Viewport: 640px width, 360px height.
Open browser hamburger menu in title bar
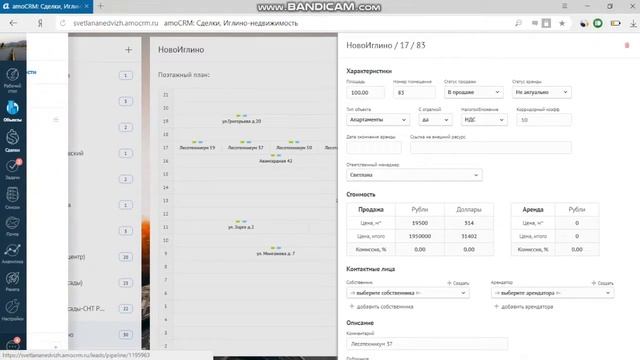coord(564,6)
